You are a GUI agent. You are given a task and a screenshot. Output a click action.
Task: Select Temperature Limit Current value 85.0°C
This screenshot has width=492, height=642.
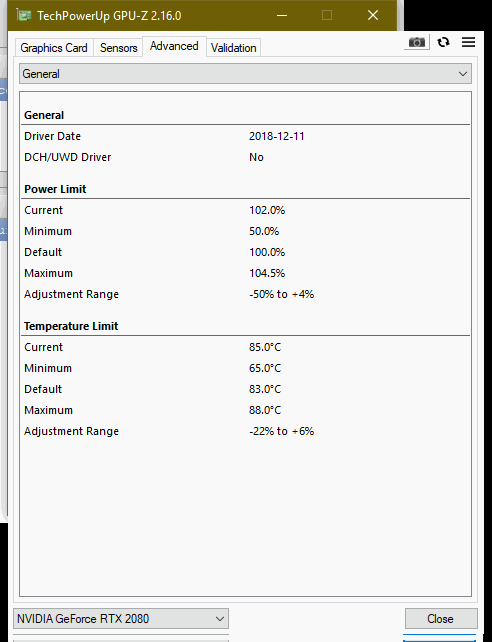(265, 347)
